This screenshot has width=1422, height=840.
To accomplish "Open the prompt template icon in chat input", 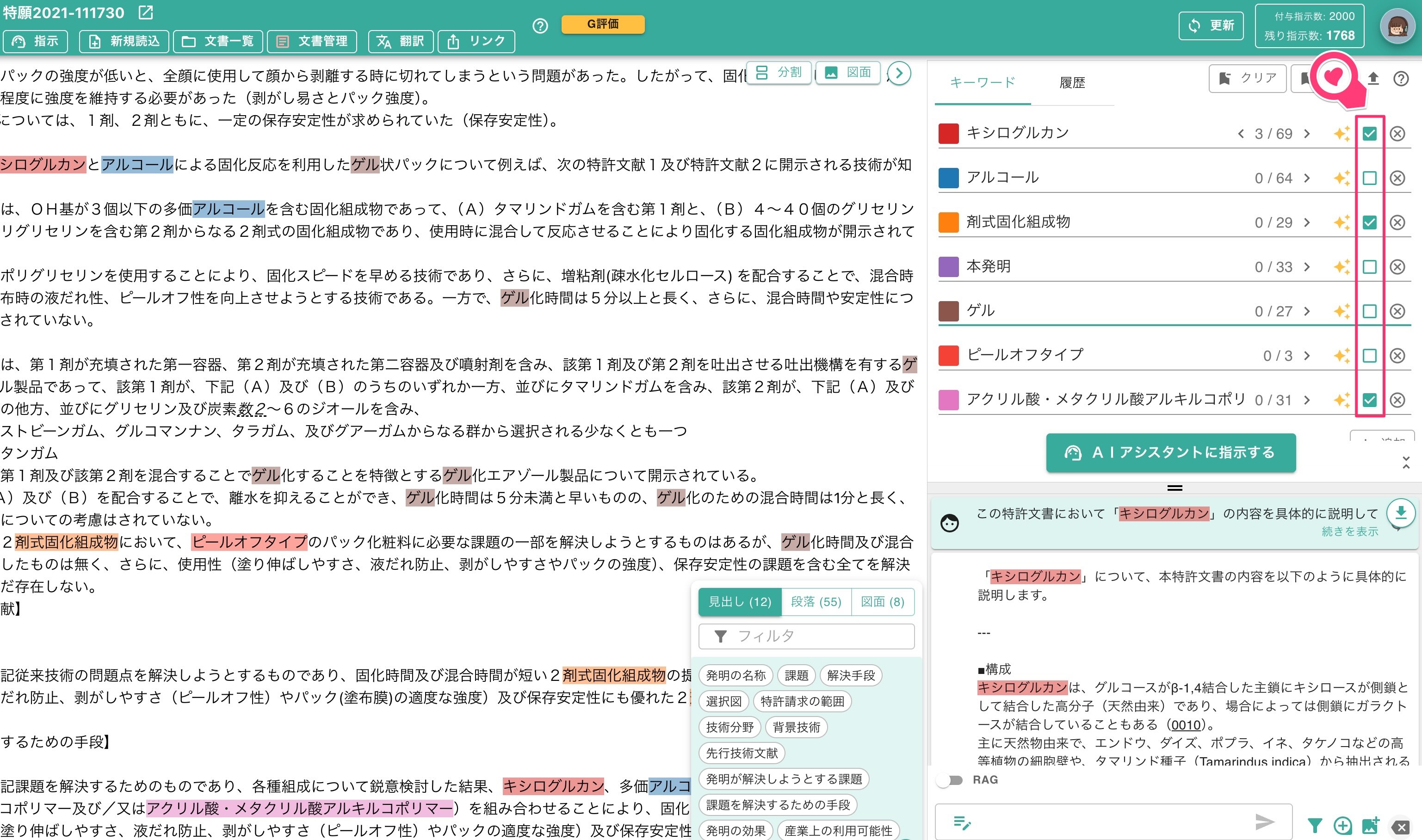I will [962, 822].
